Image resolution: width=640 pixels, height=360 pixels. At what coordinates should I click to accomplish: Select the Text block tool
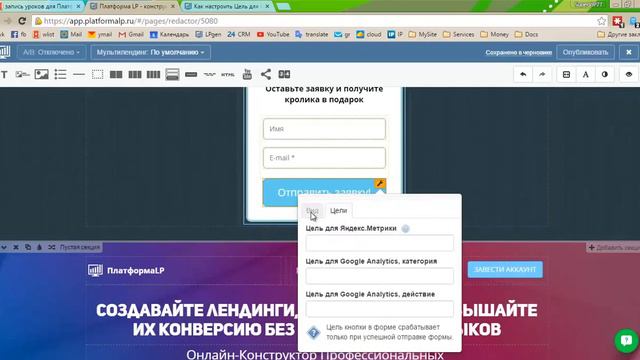[x=4, y=74]
